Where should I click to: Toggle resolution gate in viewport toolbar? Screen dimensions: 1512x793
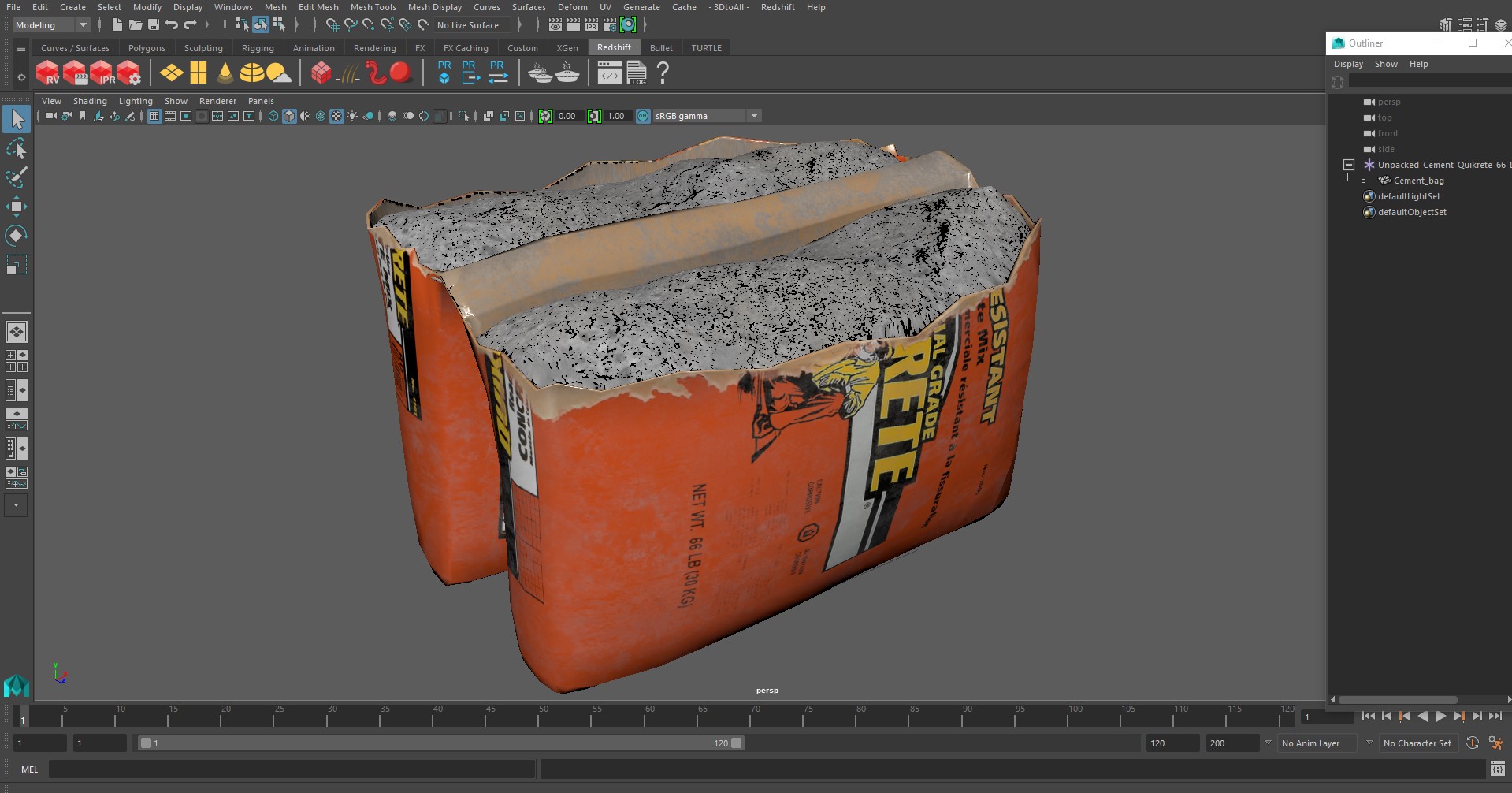[186, 116]
